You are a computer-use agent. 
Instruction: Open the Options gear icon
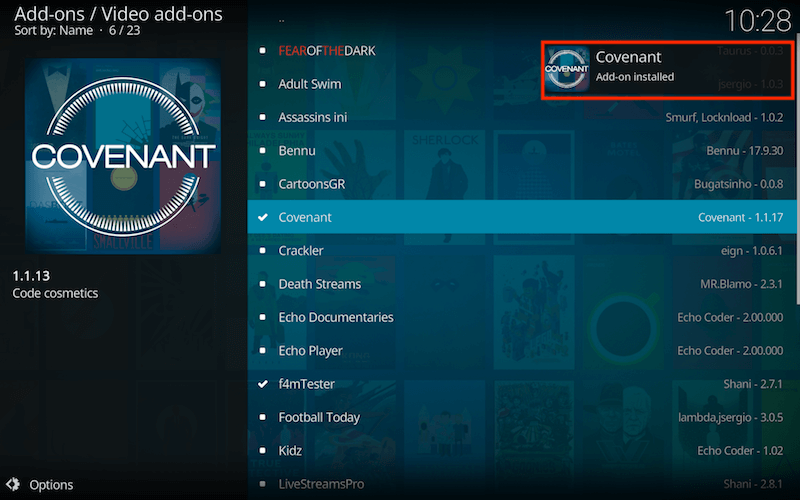click(13, 484)
